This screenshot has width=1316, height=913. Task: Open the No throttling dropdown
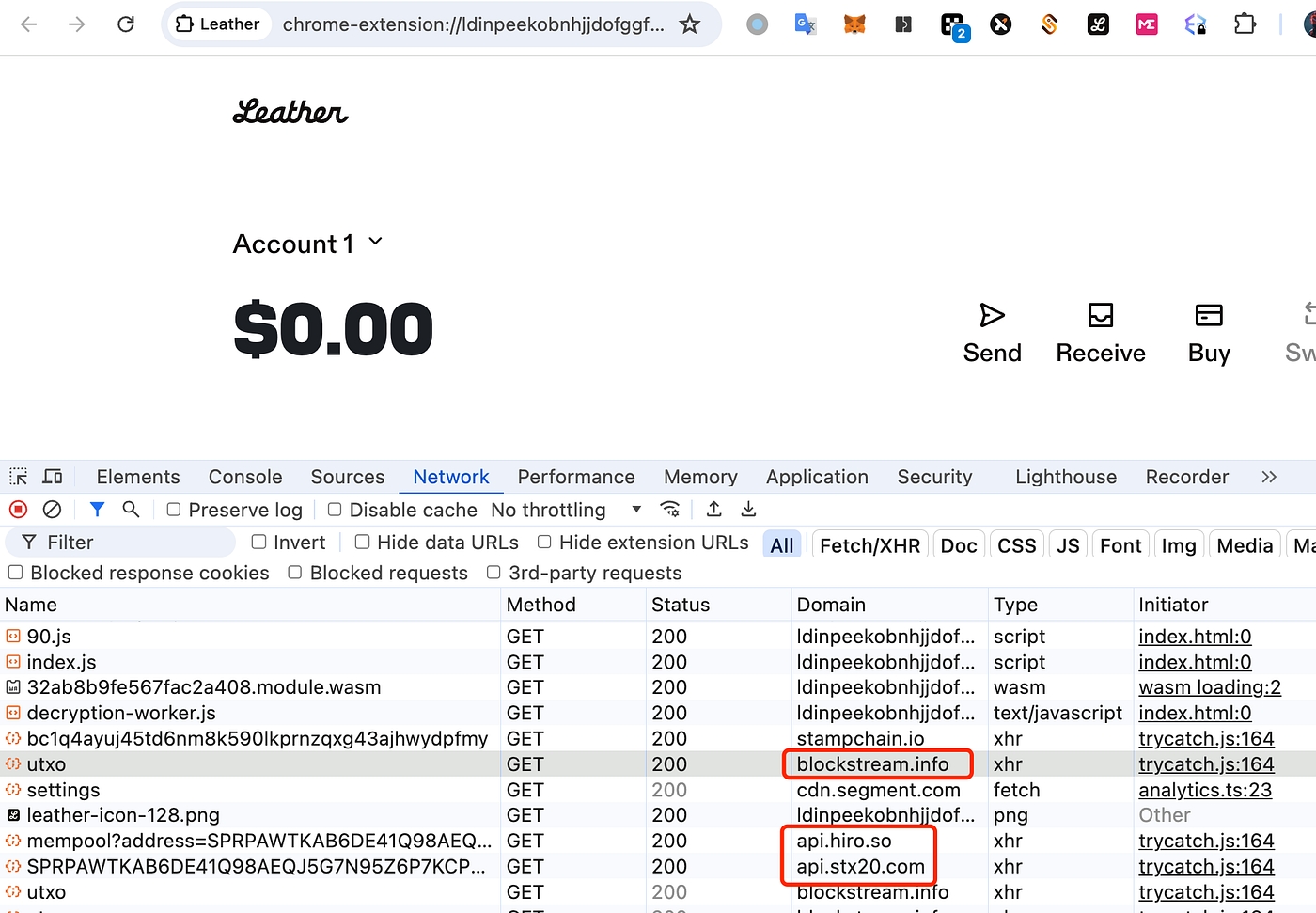566,510
